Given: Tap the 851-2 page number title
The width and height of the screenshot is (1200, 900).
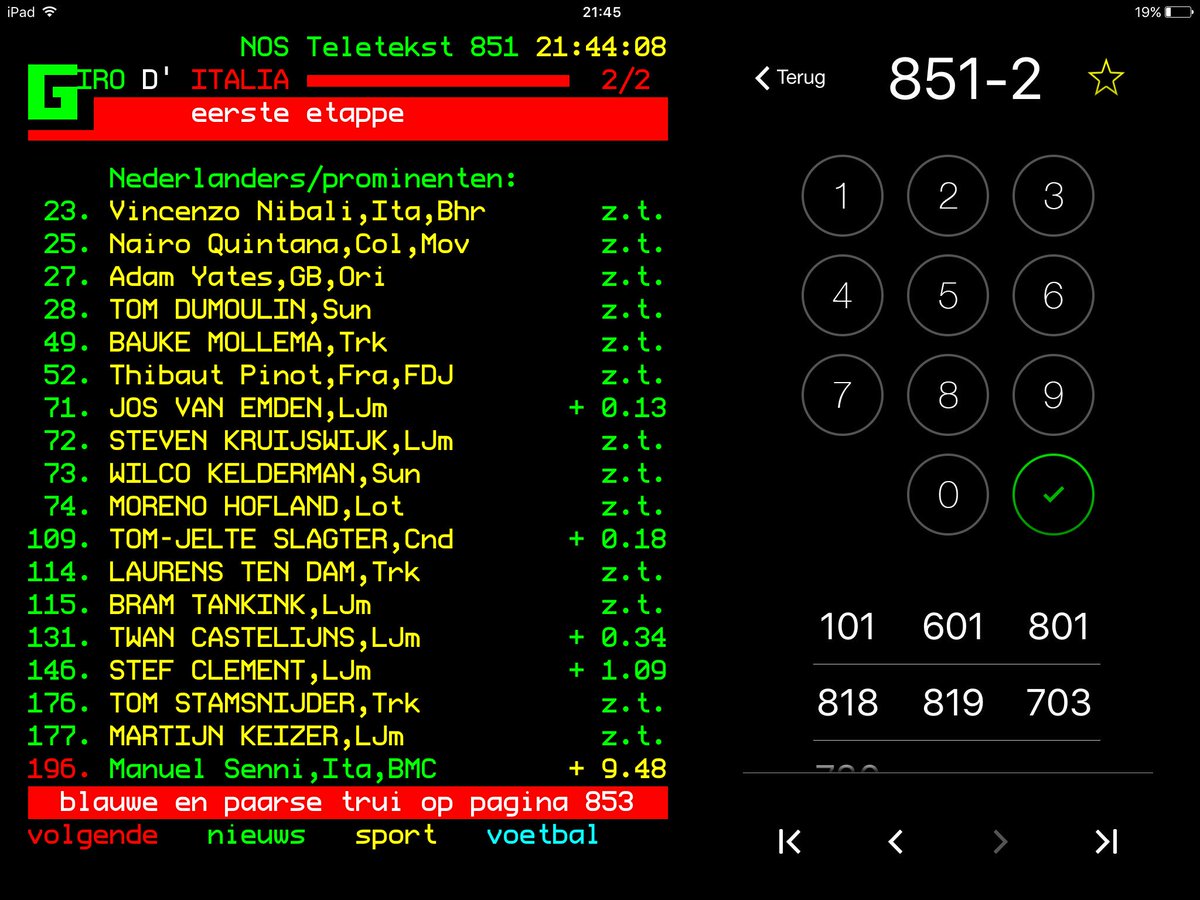Looking at the screenshot, I should [965, 79].
